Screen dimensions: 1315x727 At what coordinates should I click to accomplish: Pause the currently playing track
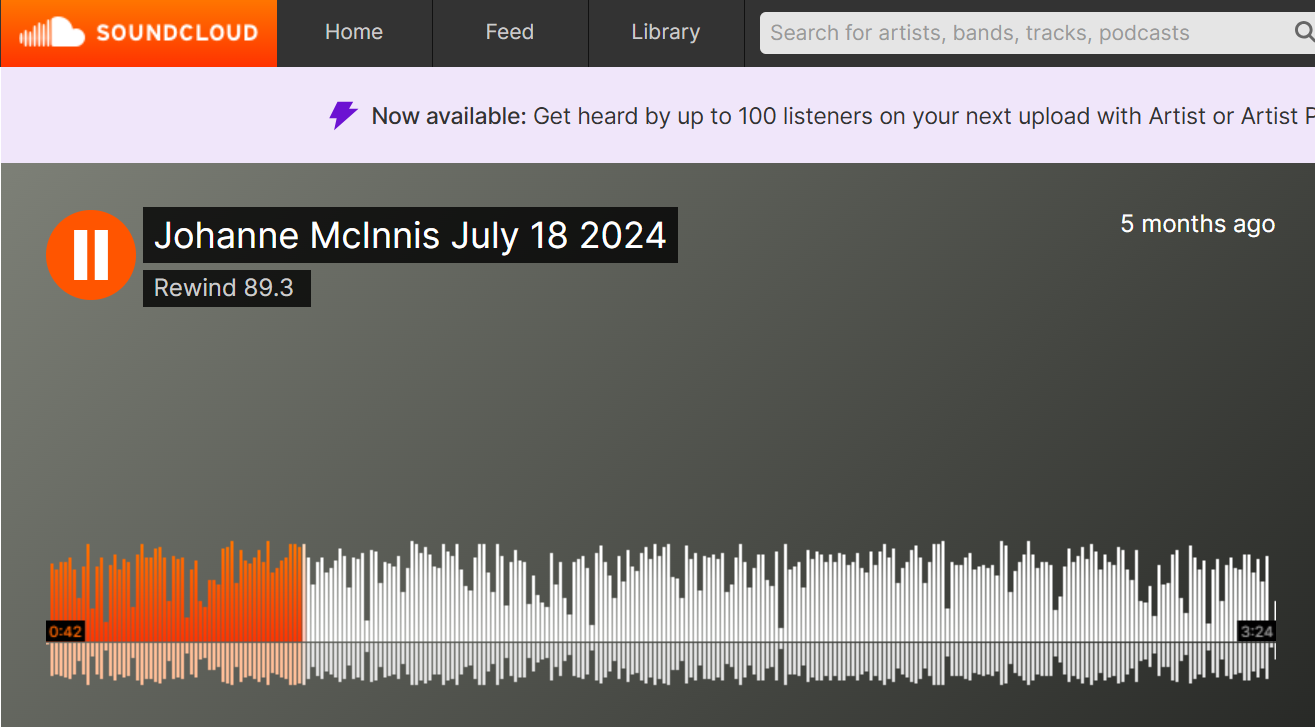click(90, 255)
